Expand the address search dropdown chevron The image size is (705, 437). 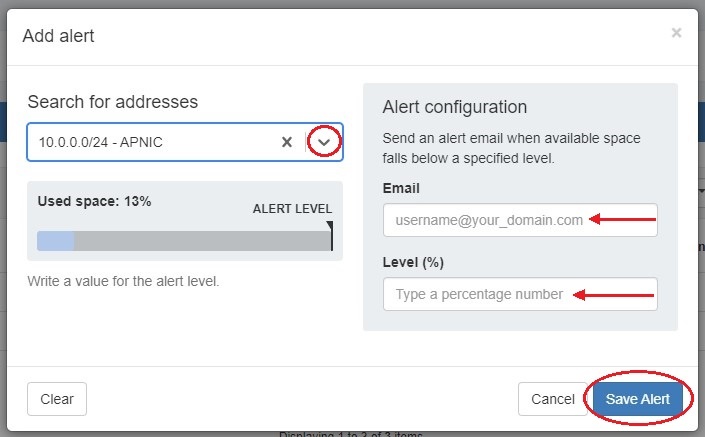tap(324, 142)
